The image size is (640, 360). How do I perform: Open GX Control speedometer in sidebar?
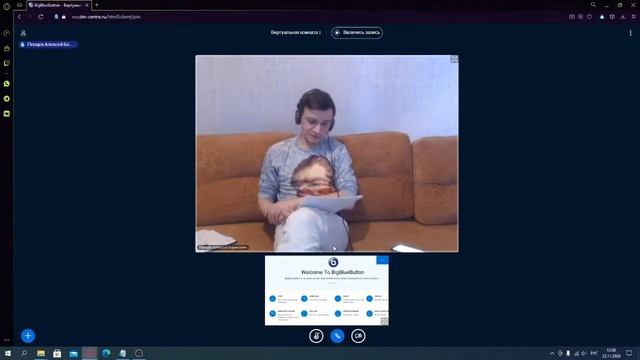[x=6, y=33]
